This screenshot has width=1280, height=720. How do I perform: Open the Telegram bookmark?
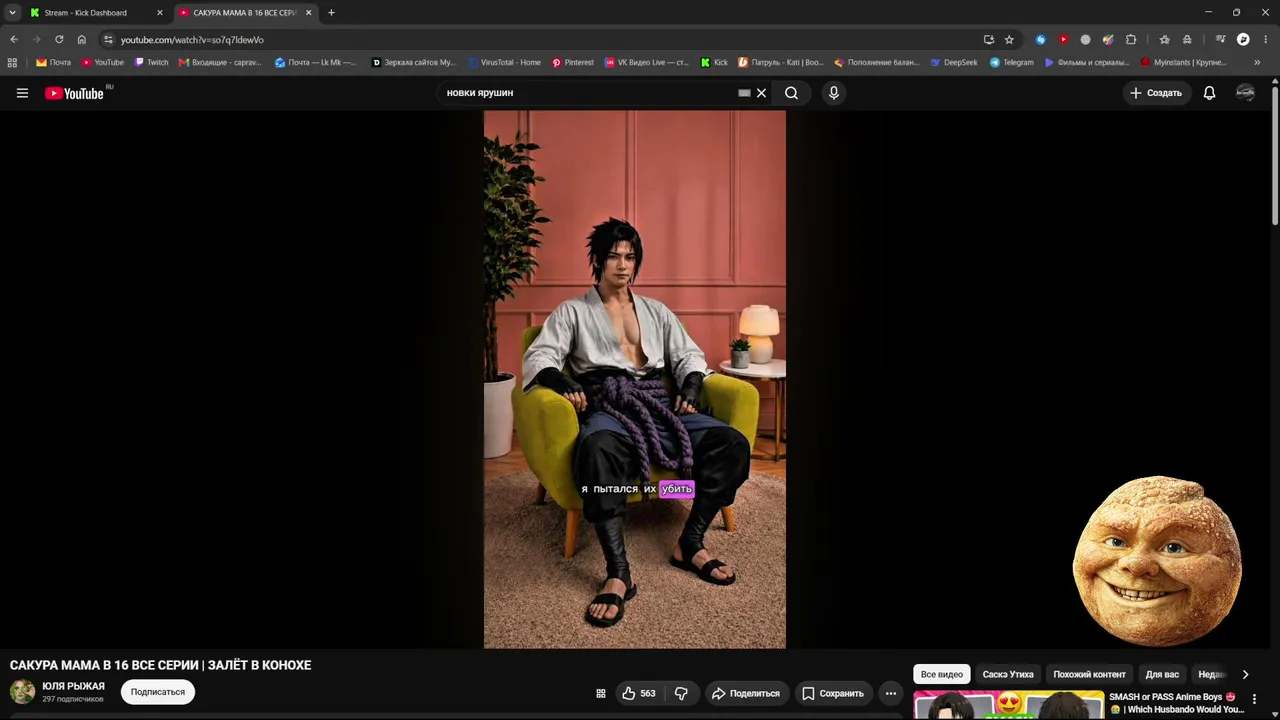[x=1011, y=62]
